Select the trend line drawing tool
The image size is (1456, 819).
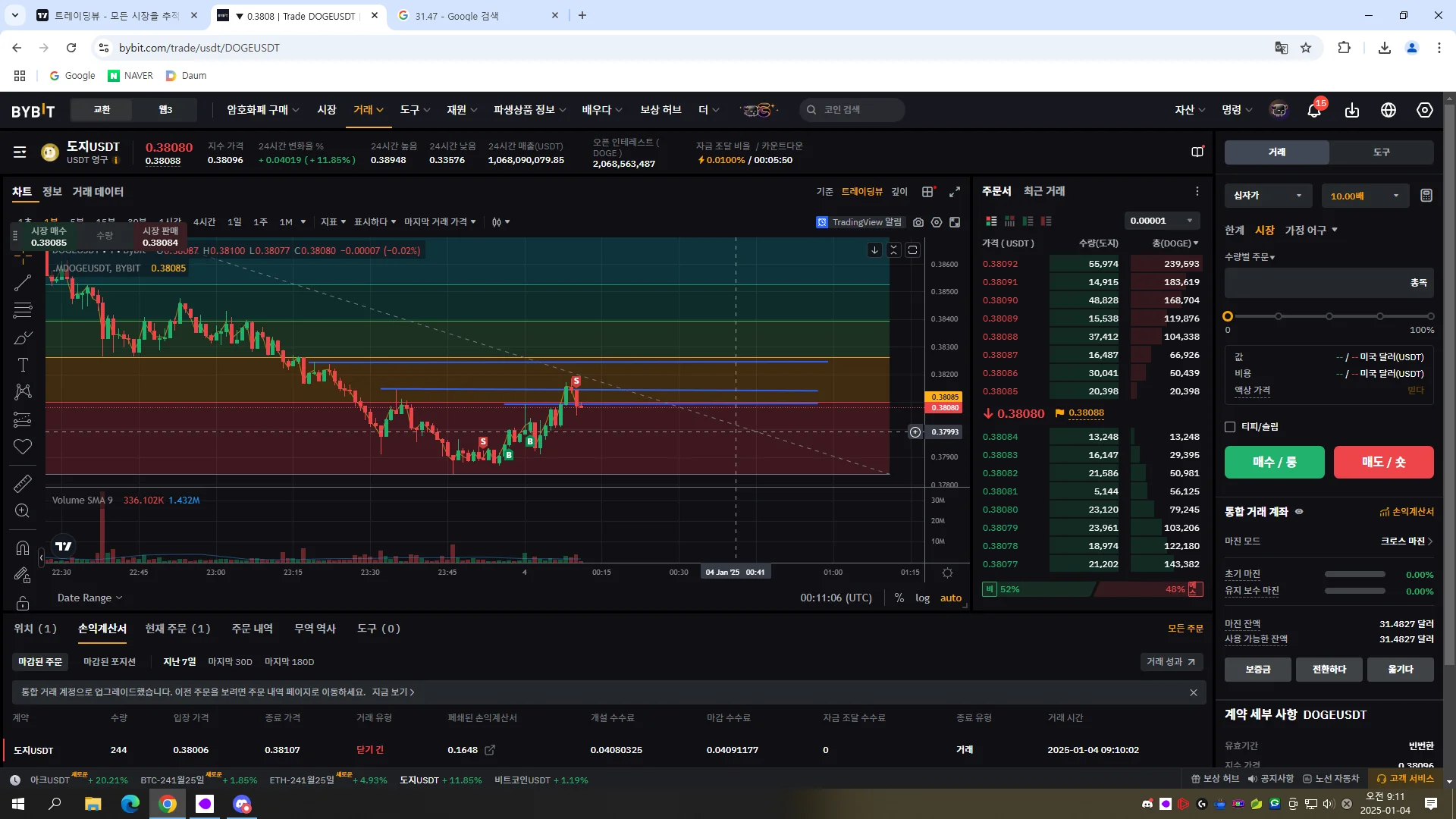(23, 283)
